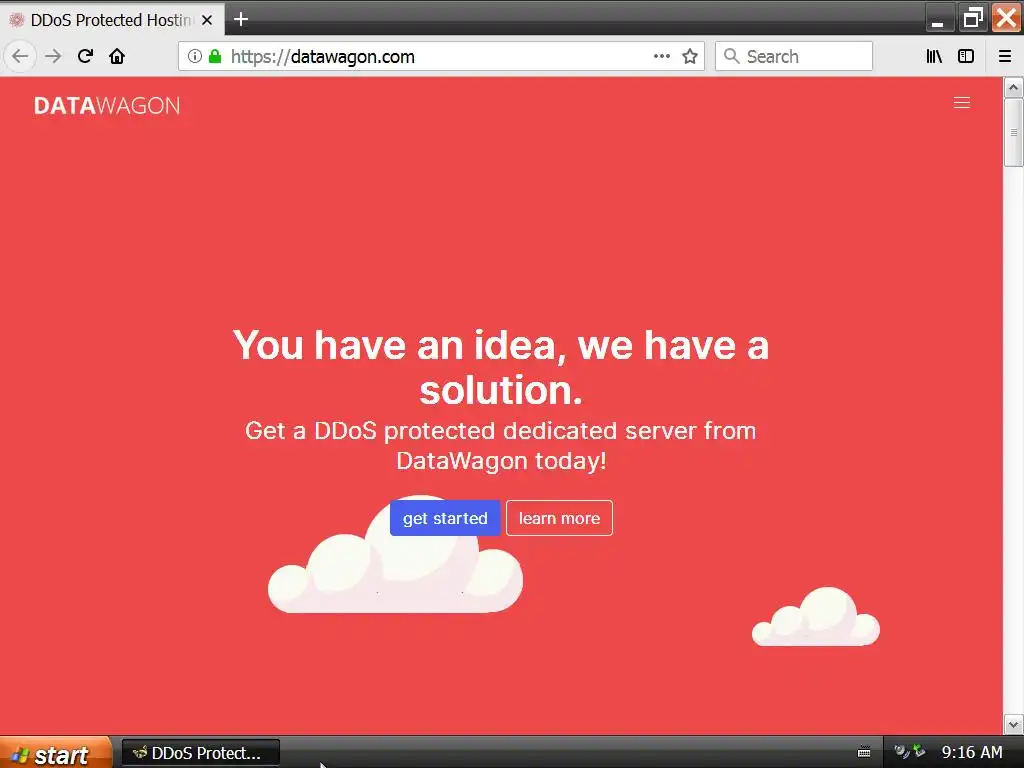Viewport: 1024px width, 768px height.
Task: Click the green secure padlock icon
Action: 215,56
